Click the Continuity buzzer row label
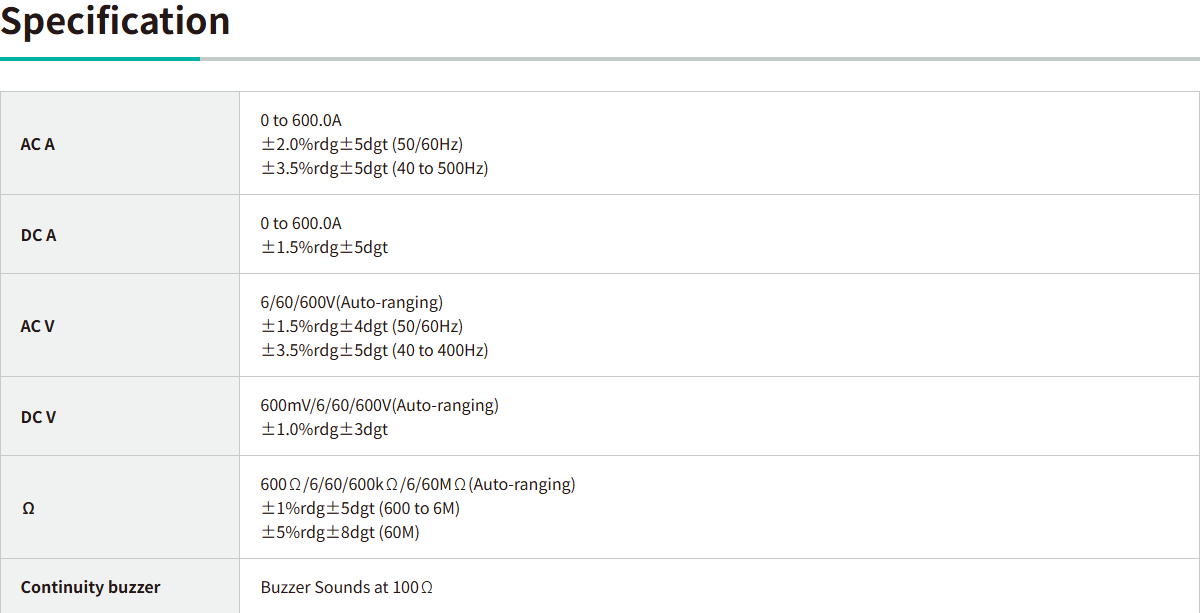 [90, 587]
